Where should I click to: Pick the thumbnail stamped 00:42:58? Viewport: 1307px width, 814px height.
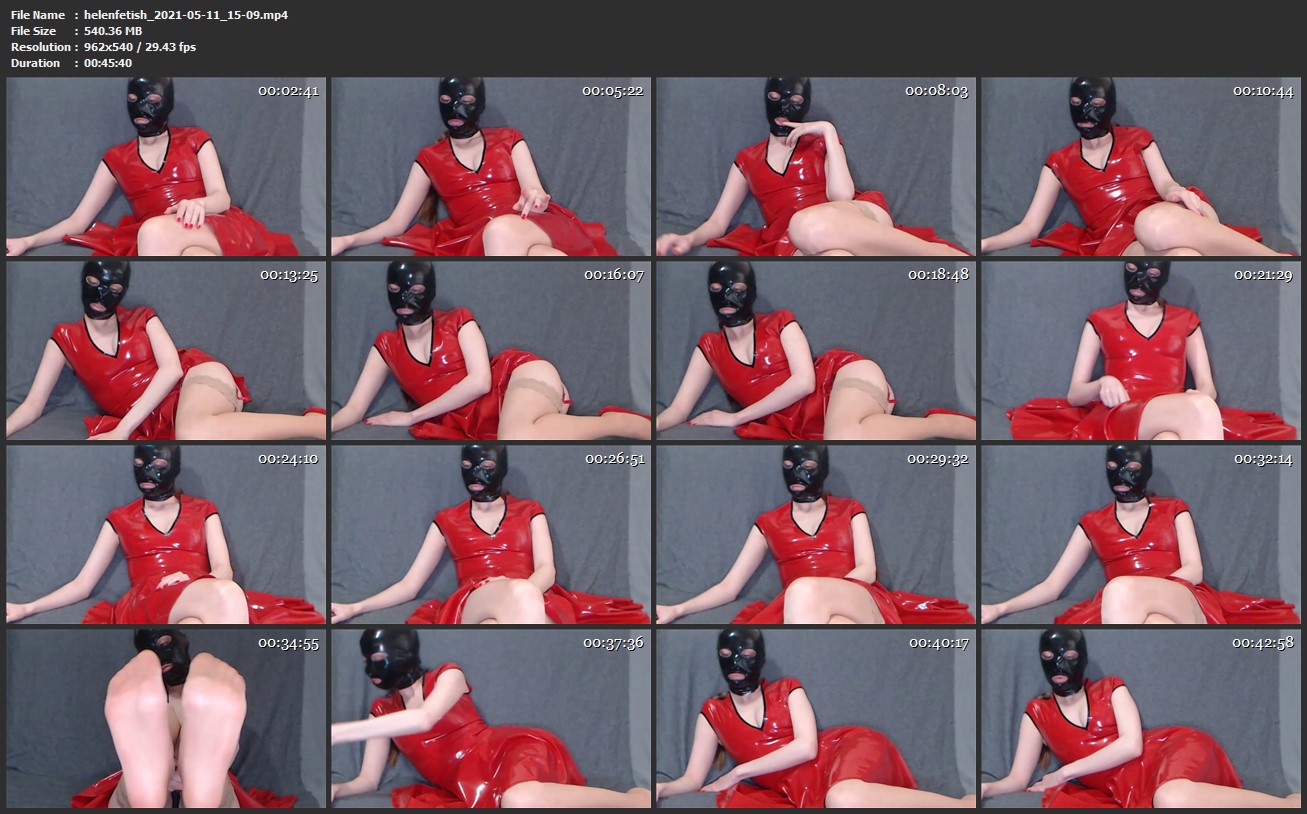click(x=1141, y=718)
